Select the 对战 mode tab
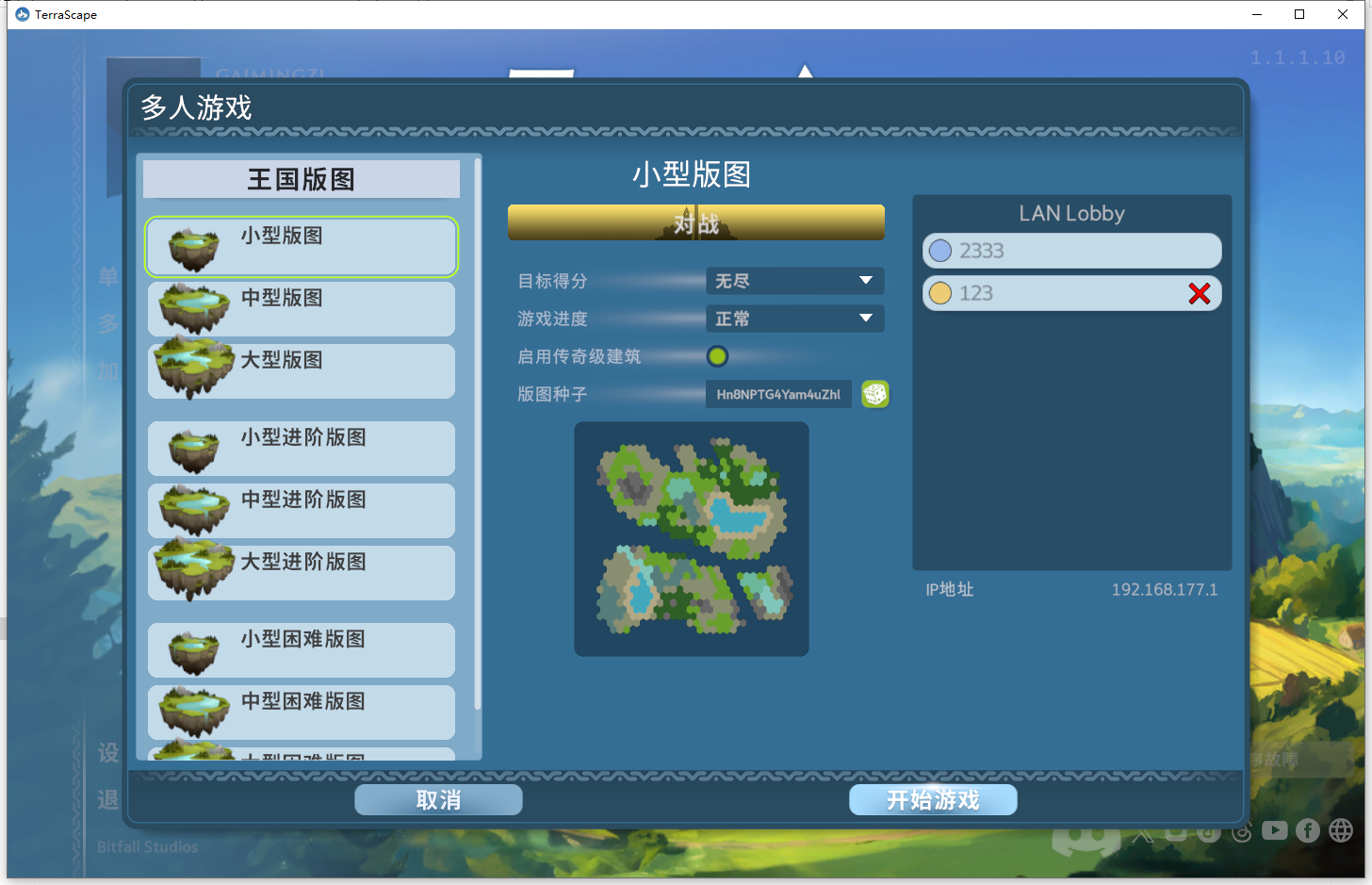 [x=695, y=223]
